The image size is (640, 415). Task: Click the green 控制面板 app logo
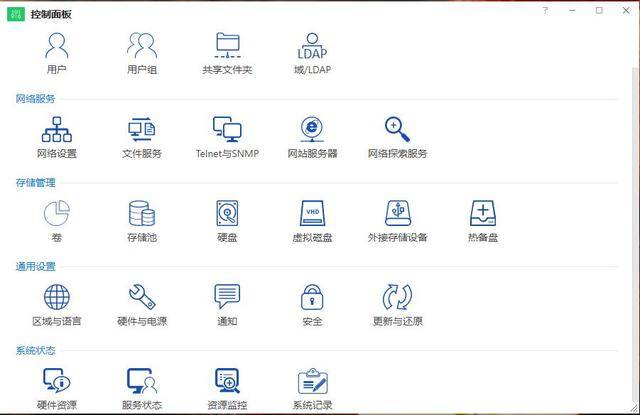(x=16, y=14)
